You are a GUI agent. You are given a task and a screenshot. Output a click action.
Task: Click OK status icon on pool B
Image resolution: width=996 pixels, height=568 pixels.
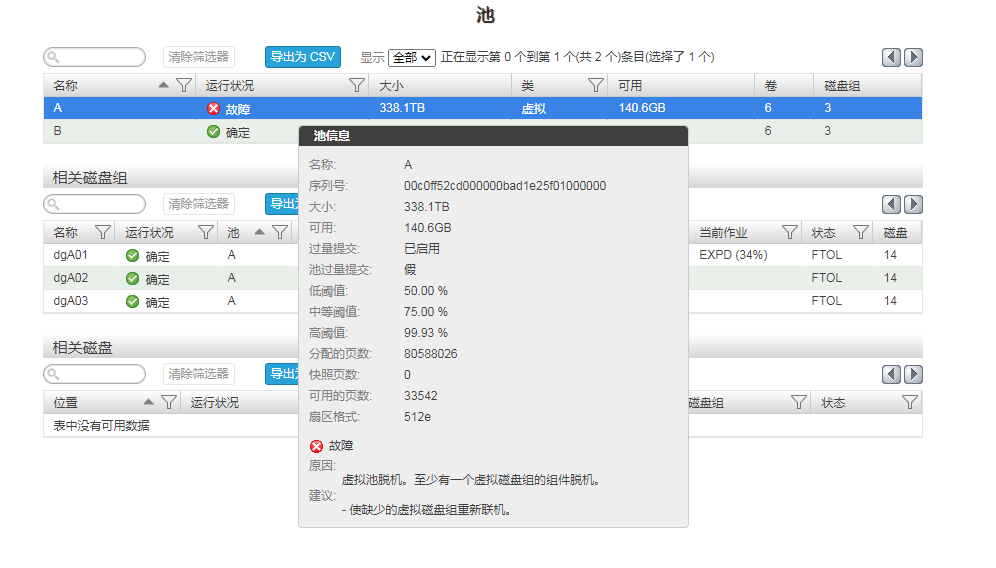pyautogui.click(x=213, y=132)
